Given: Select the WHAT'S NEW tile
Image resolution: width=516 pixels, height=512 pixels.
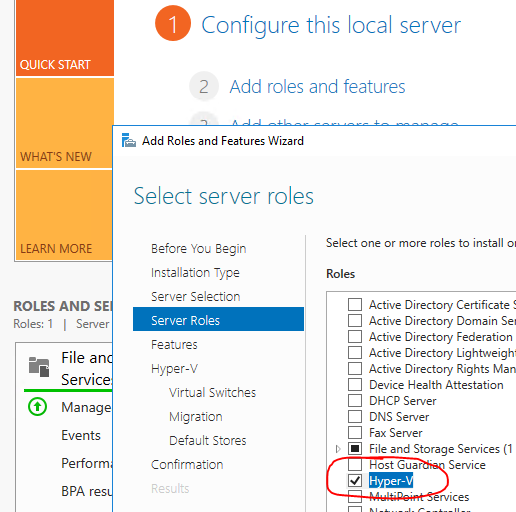Looking at the screenshot, I should [64, 123].
